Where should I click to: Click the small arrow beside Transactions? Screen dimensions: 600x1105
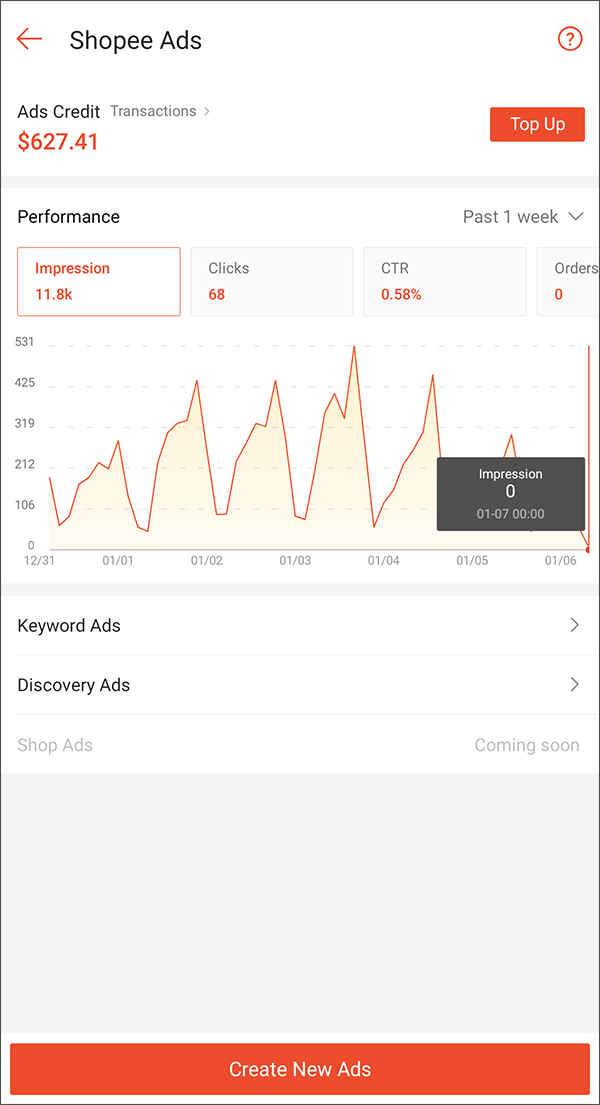coord(207,111)
